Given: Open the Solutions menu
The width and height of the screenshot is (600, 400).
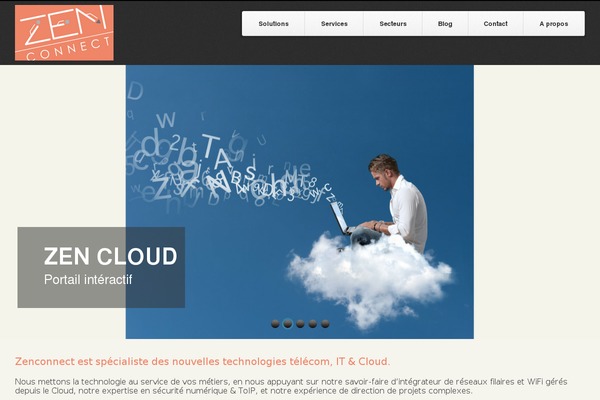Looking at the screenshot, I should point(273,24).
